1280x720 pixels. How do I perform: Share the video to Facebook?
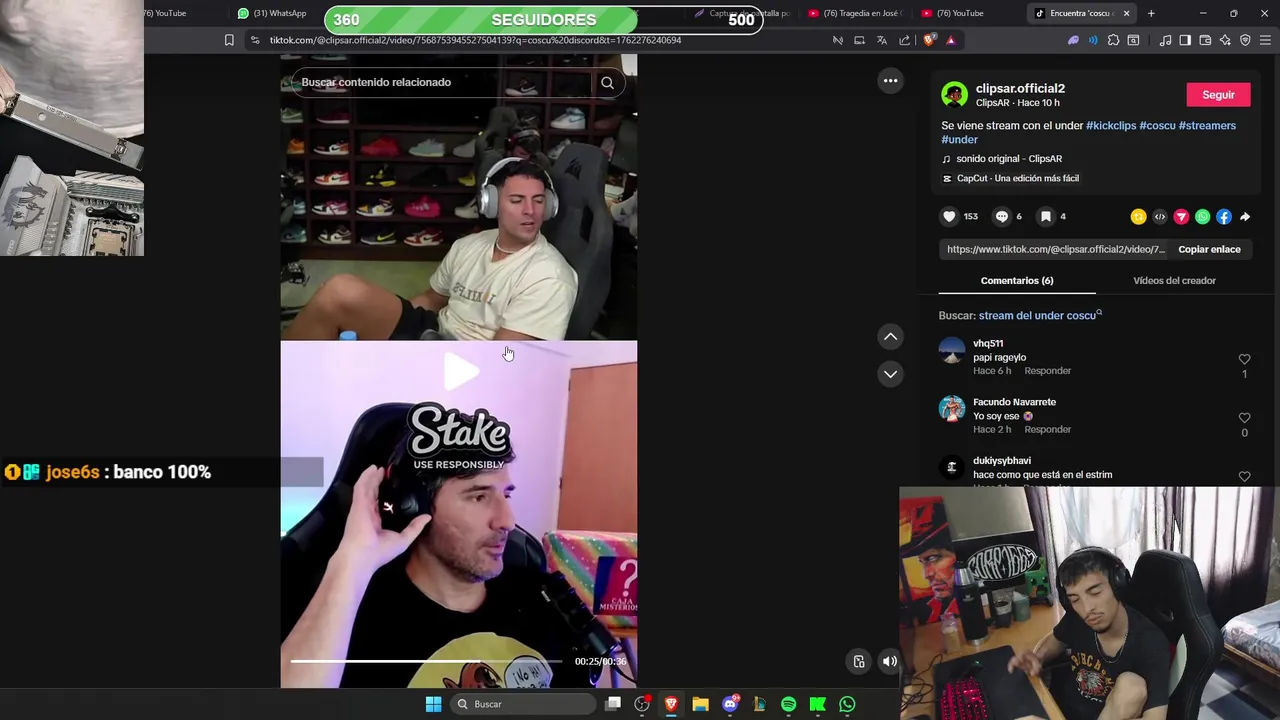[1224, 217]
